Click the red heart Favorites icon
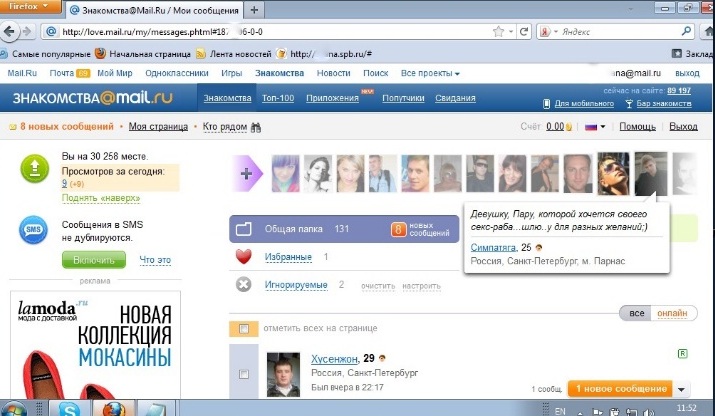 (x=244, y=257)
